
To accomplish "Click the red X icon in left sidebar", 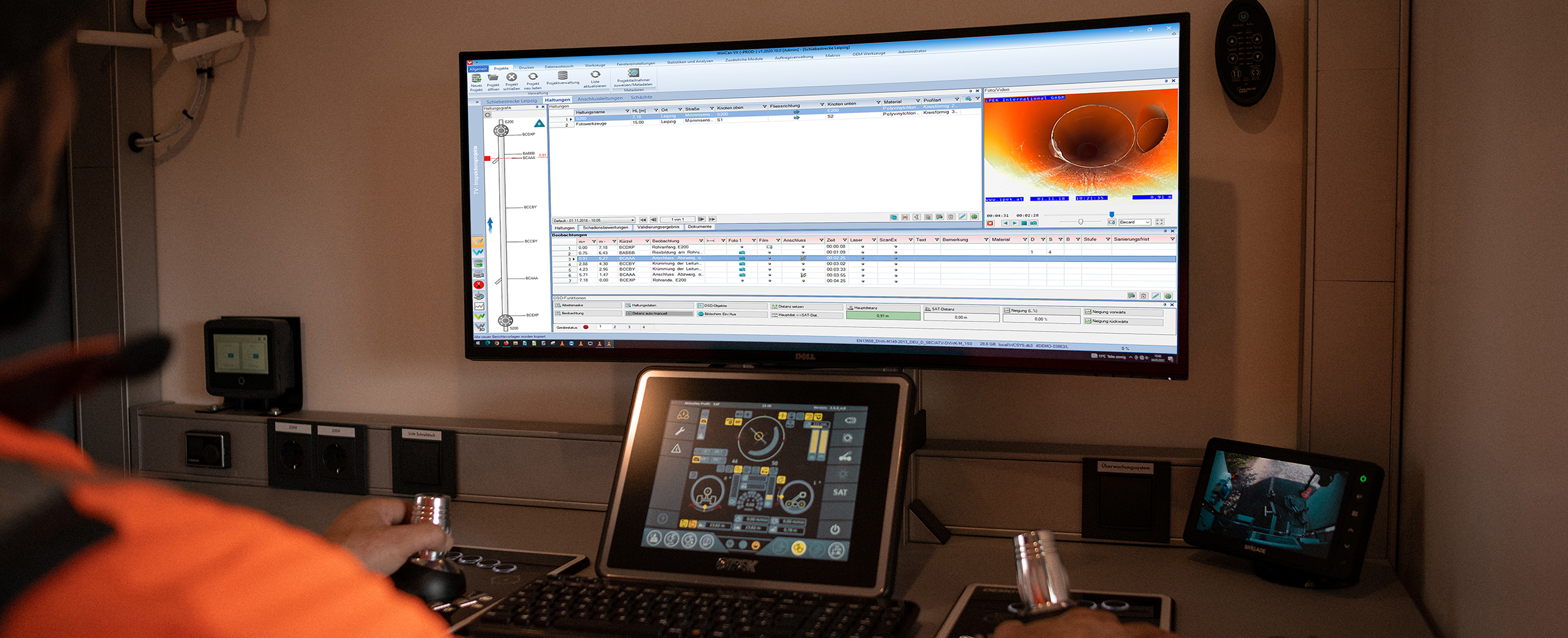I will (479, 285).
